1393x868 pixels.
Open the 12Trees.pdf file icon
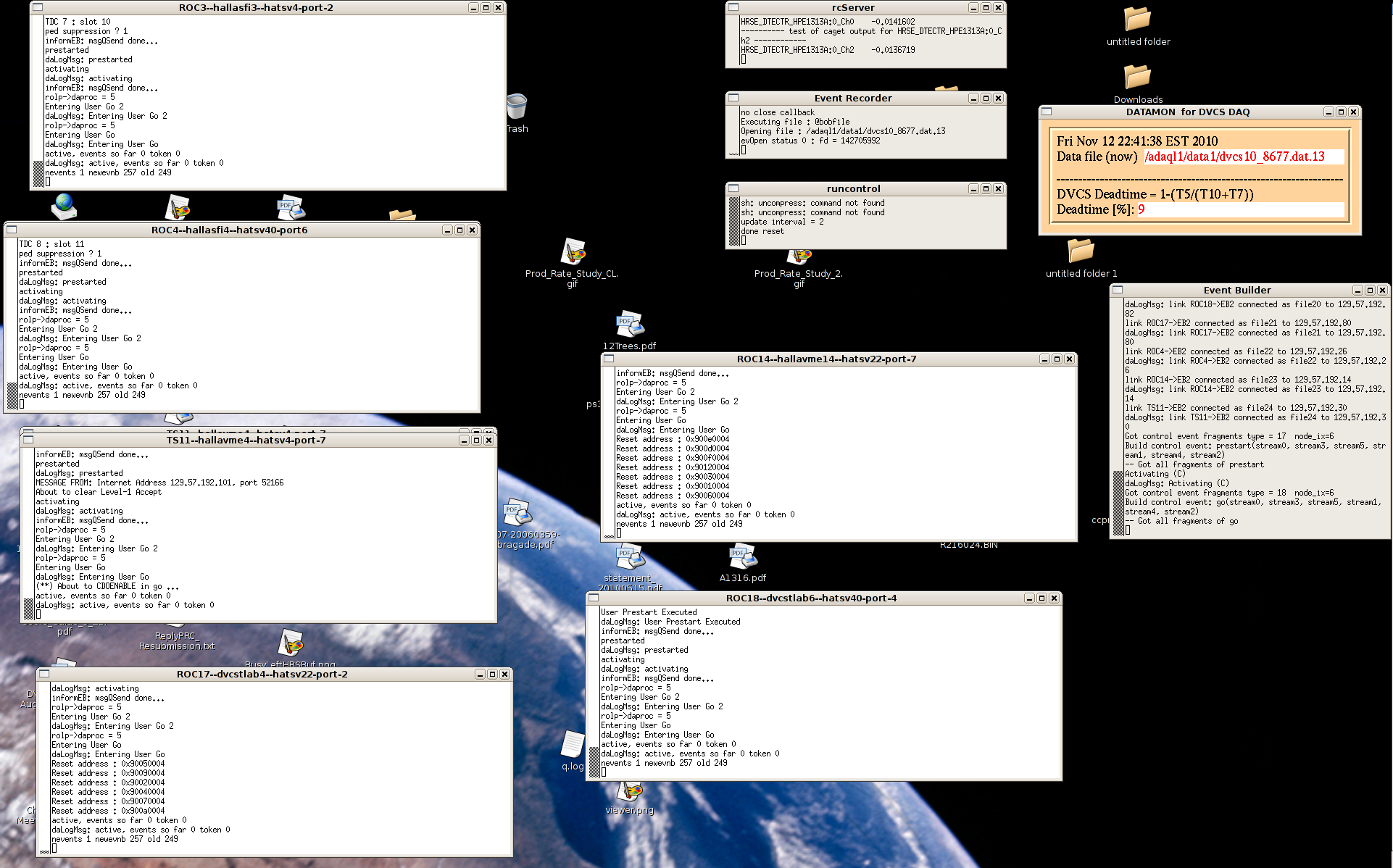tap(629, 324)
